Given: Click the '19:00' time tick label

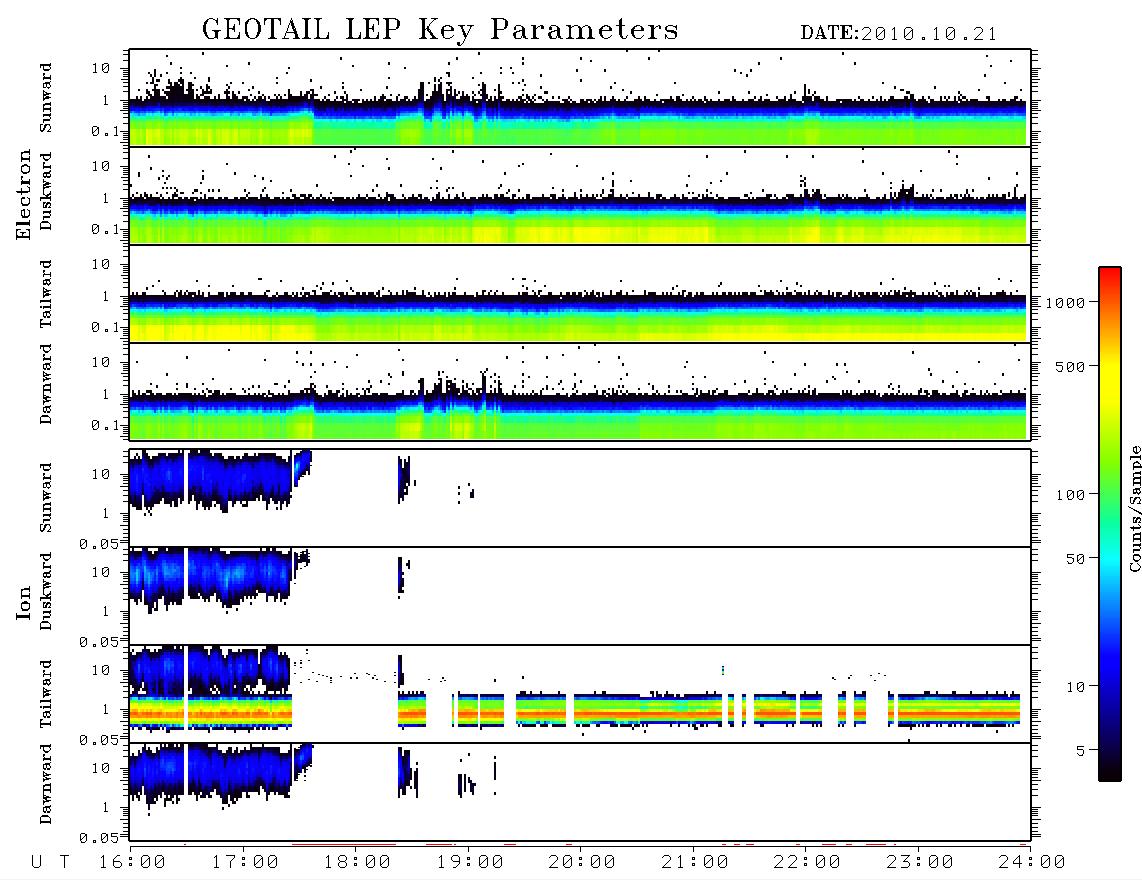Looking at the screenshot, I should coord(470,863).
